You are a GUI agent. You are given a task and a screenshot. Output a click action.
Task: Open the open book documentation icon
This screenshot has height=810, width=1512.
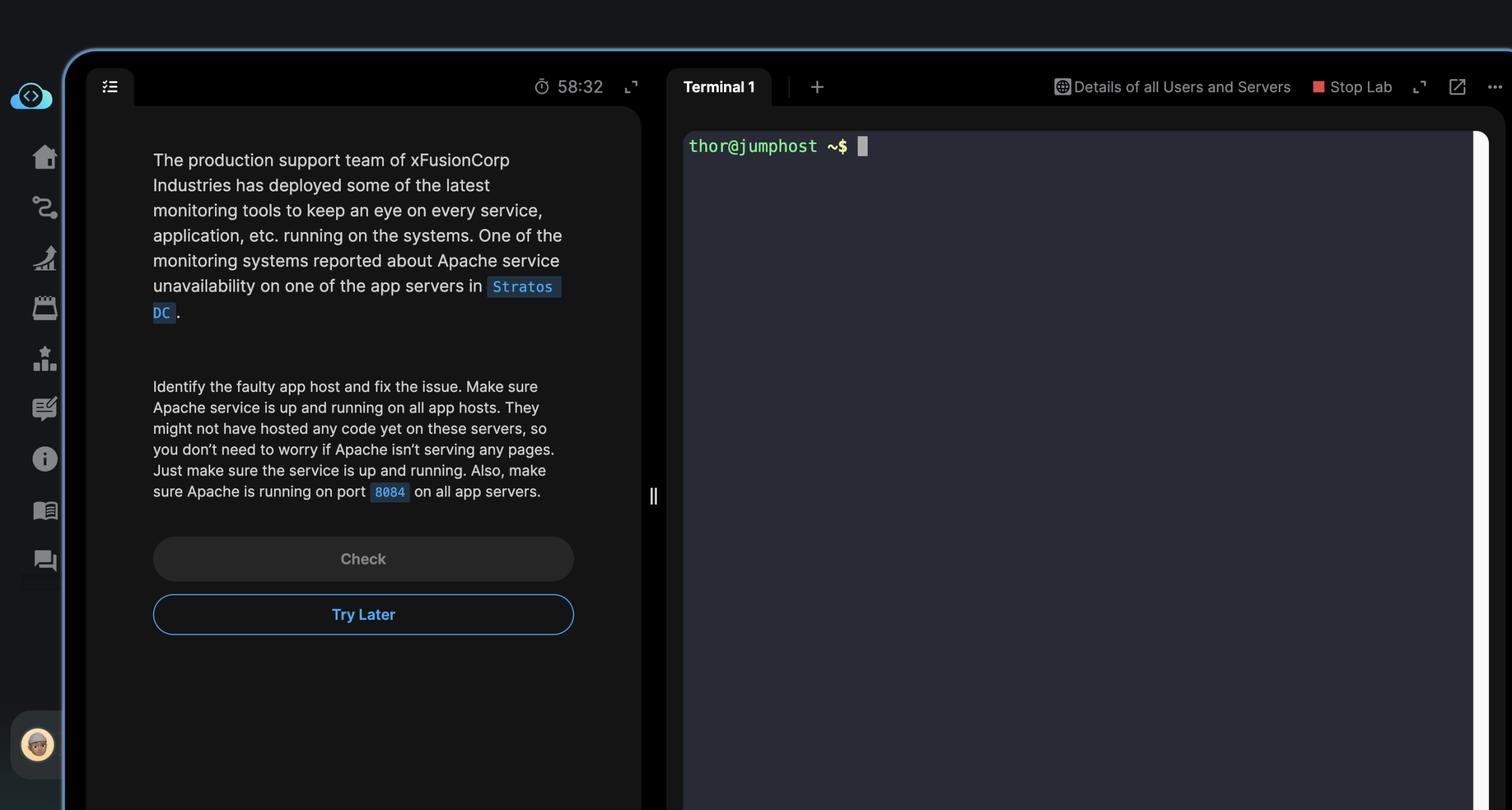45,510
